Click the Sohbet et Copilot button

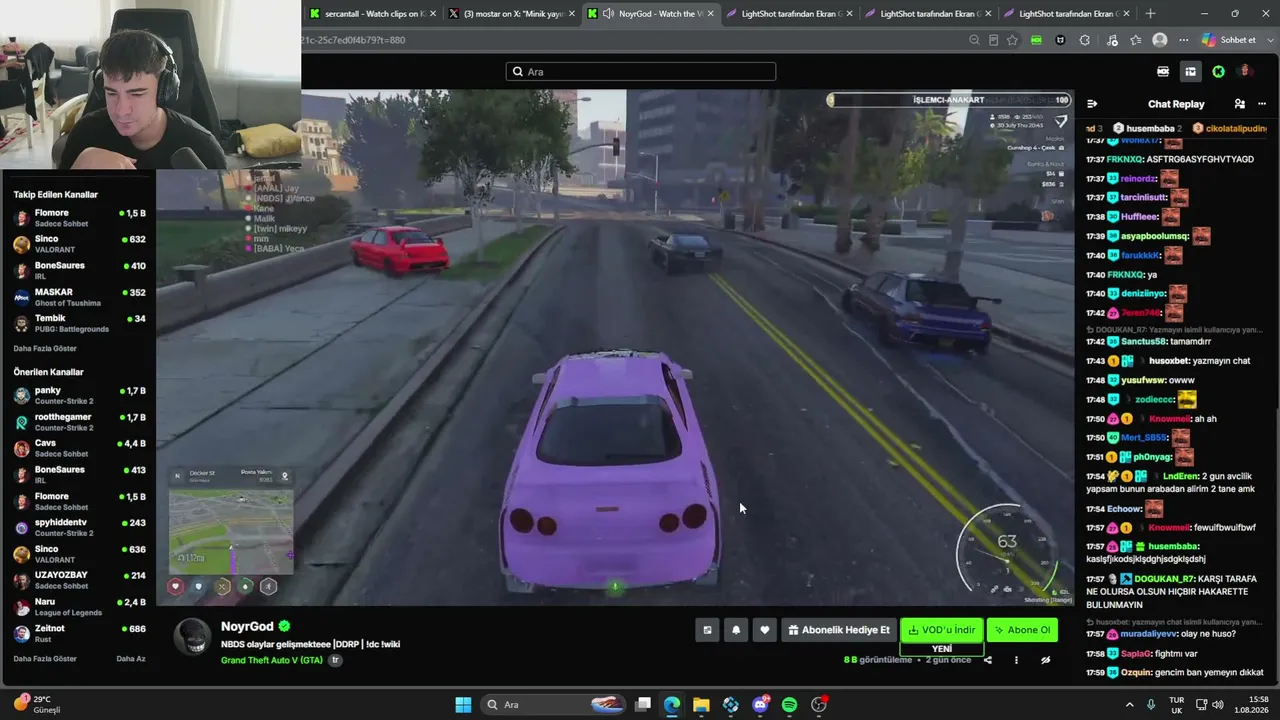[x=1229, y=40]
